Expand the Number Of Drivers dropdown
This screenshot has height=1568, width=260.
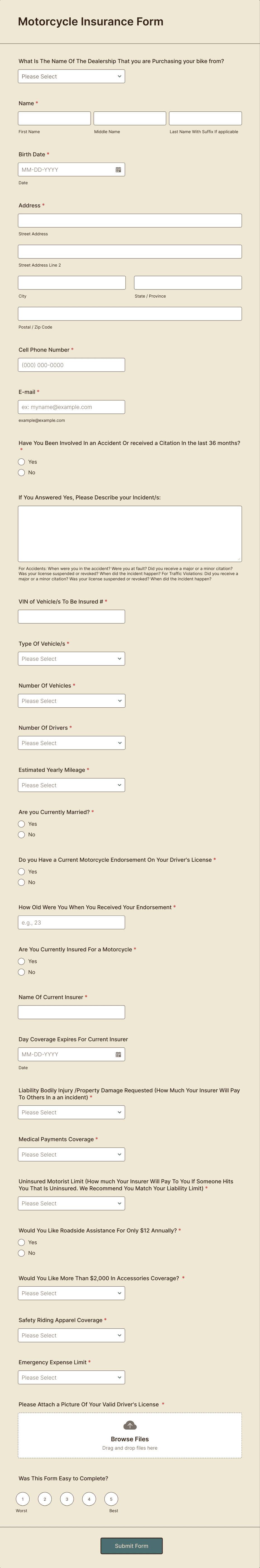point(71,743)
